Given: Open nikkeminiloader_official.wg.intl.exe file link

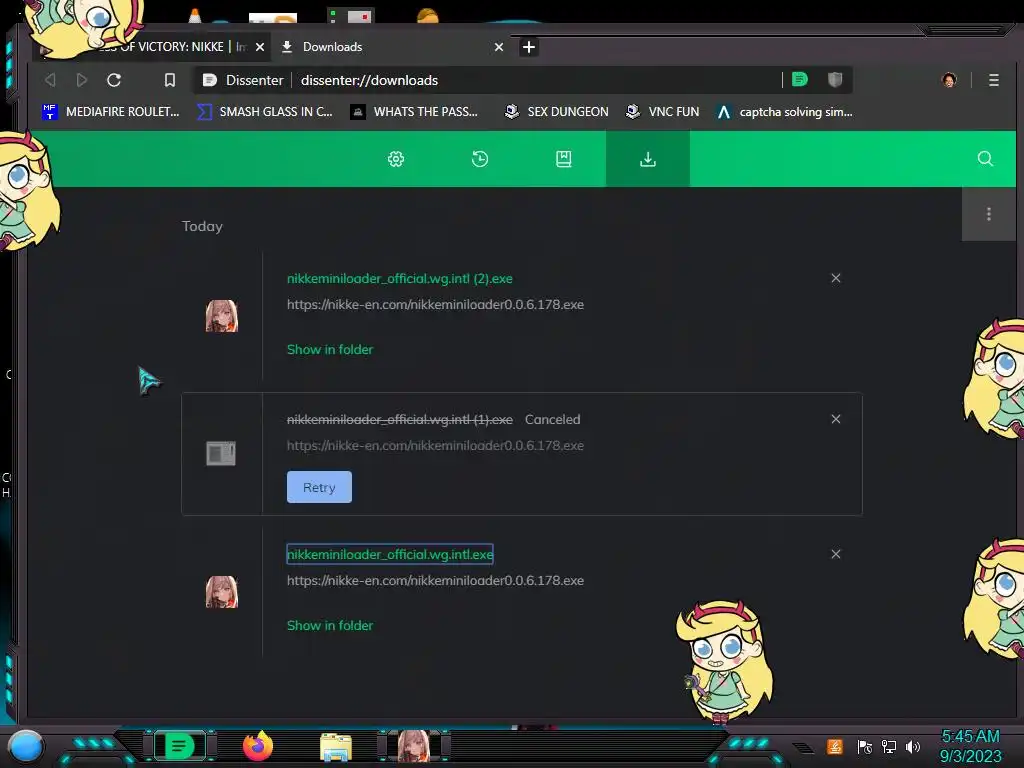Looking at the screenshot, I should pos(390,554).
